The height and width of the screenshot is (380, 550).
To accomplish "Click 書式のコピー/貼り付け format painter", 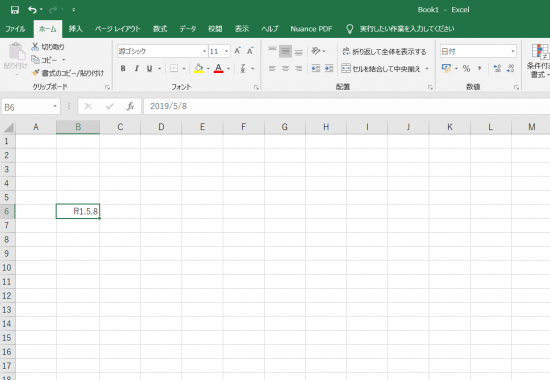I will pyautogui.click(x=68, y=73).
